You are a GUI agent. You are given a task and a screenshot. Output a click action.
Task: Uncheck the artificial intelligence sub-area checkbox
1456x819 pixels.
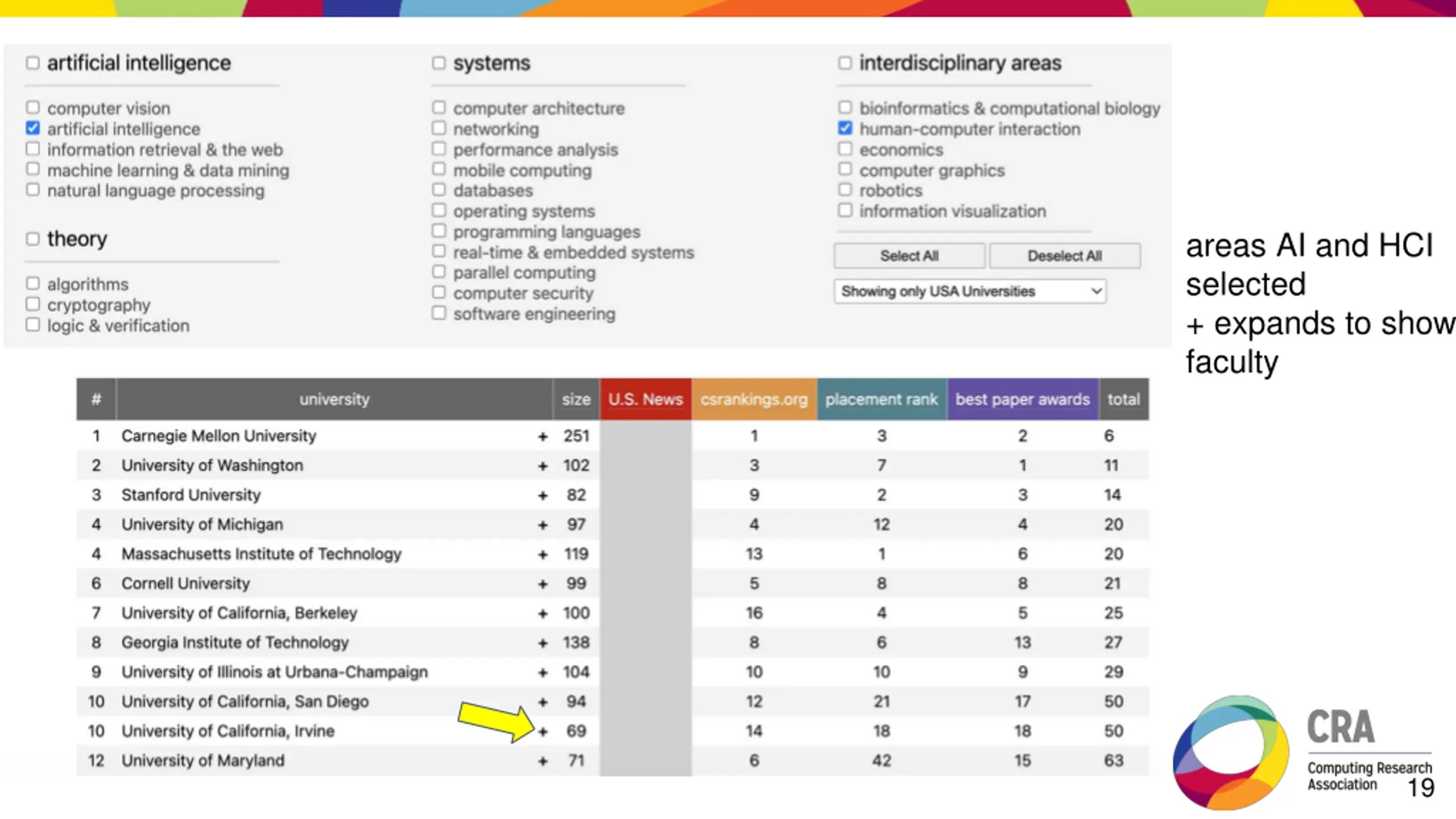pos(33,129)
